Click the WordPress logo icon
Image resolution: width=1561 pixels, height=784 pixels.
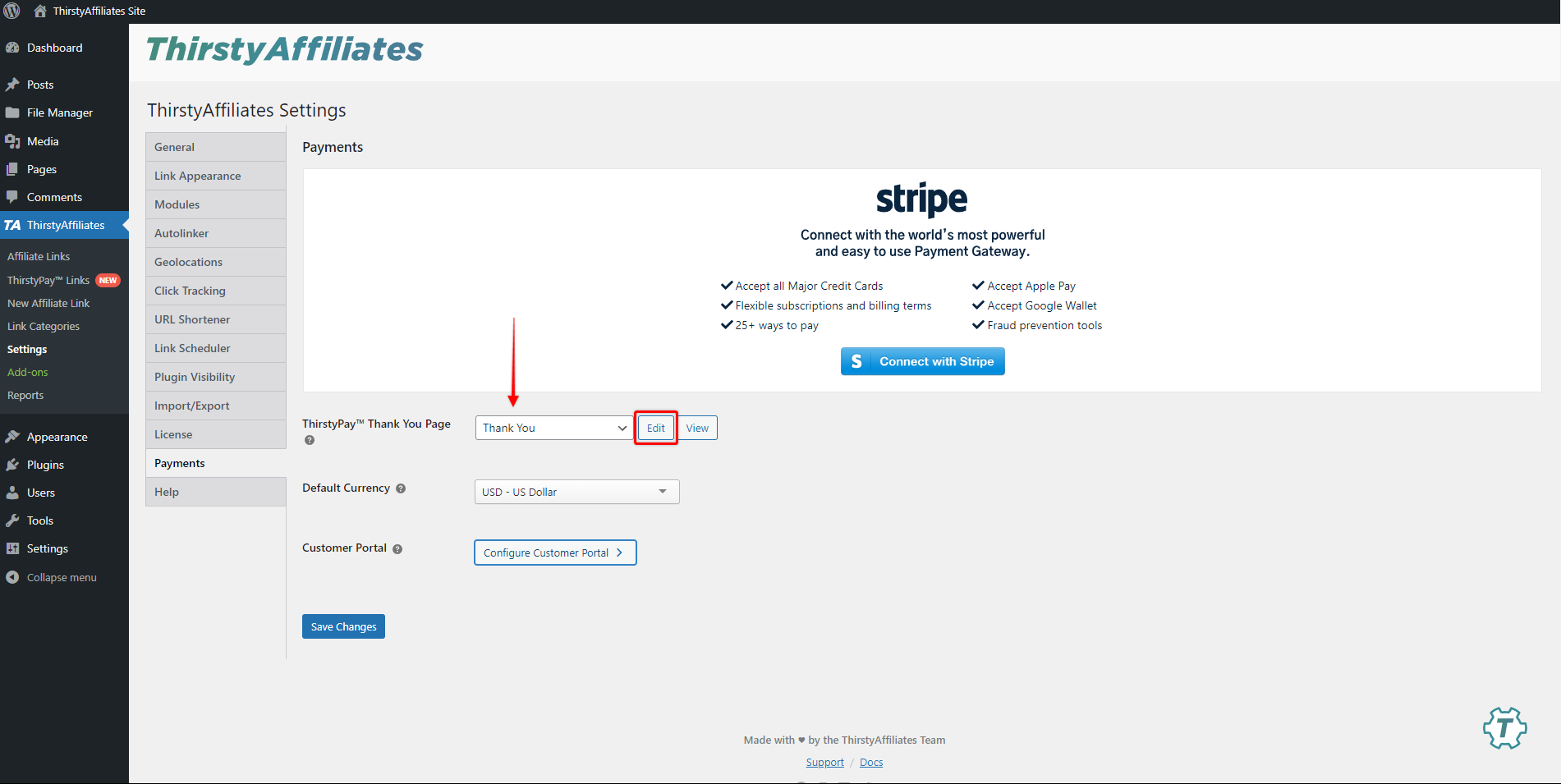12,11
